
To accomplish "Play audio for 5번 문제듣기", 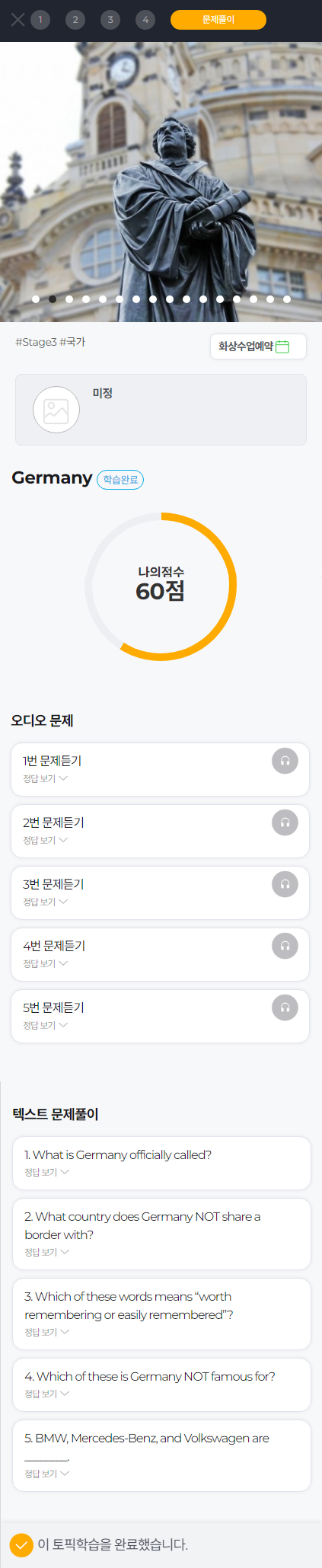I will coord(285,1008).
